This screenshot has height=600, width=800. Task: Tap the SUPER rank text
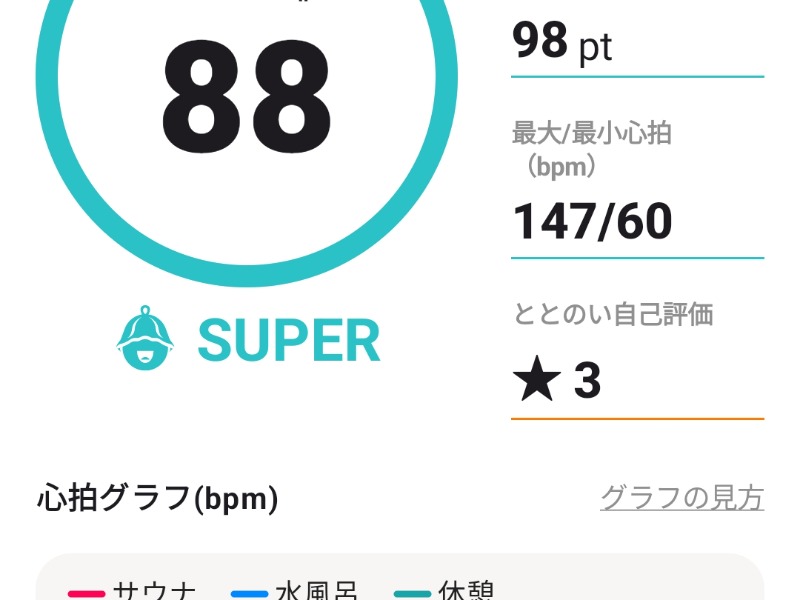tap(289, 341)
